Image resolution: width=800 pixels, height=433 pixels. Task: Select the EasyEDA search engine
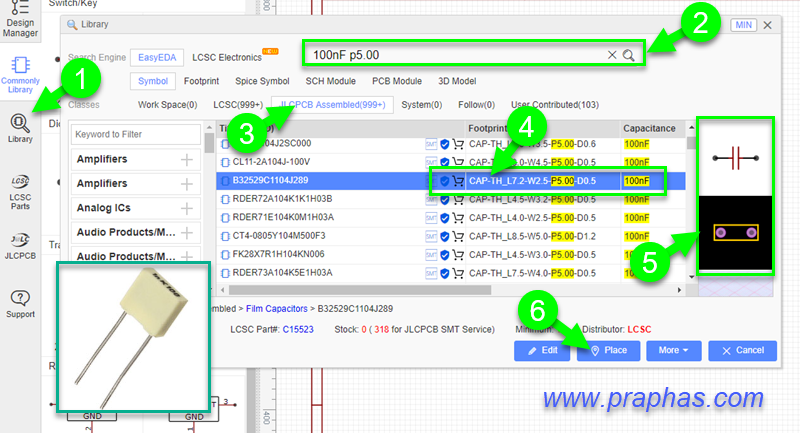[x=157, y=58]
